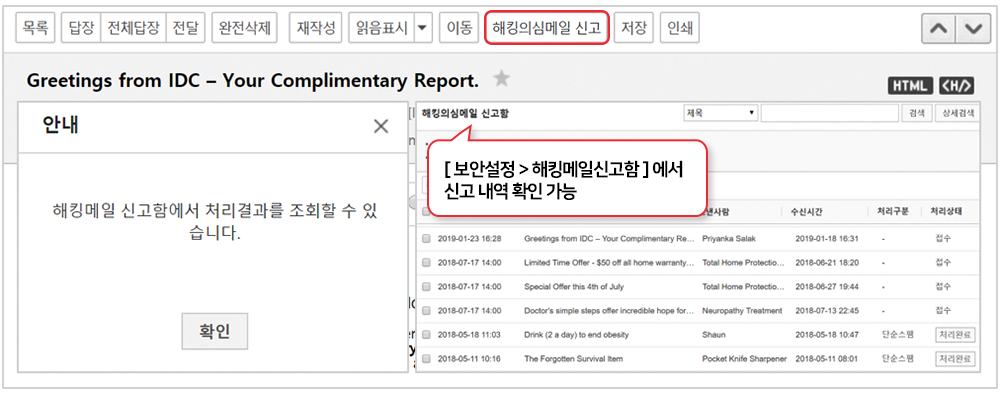Reply with the 답장 button
Image resolution: width=1000 pixels, height=394 pixels.
(x=81, y=28)
